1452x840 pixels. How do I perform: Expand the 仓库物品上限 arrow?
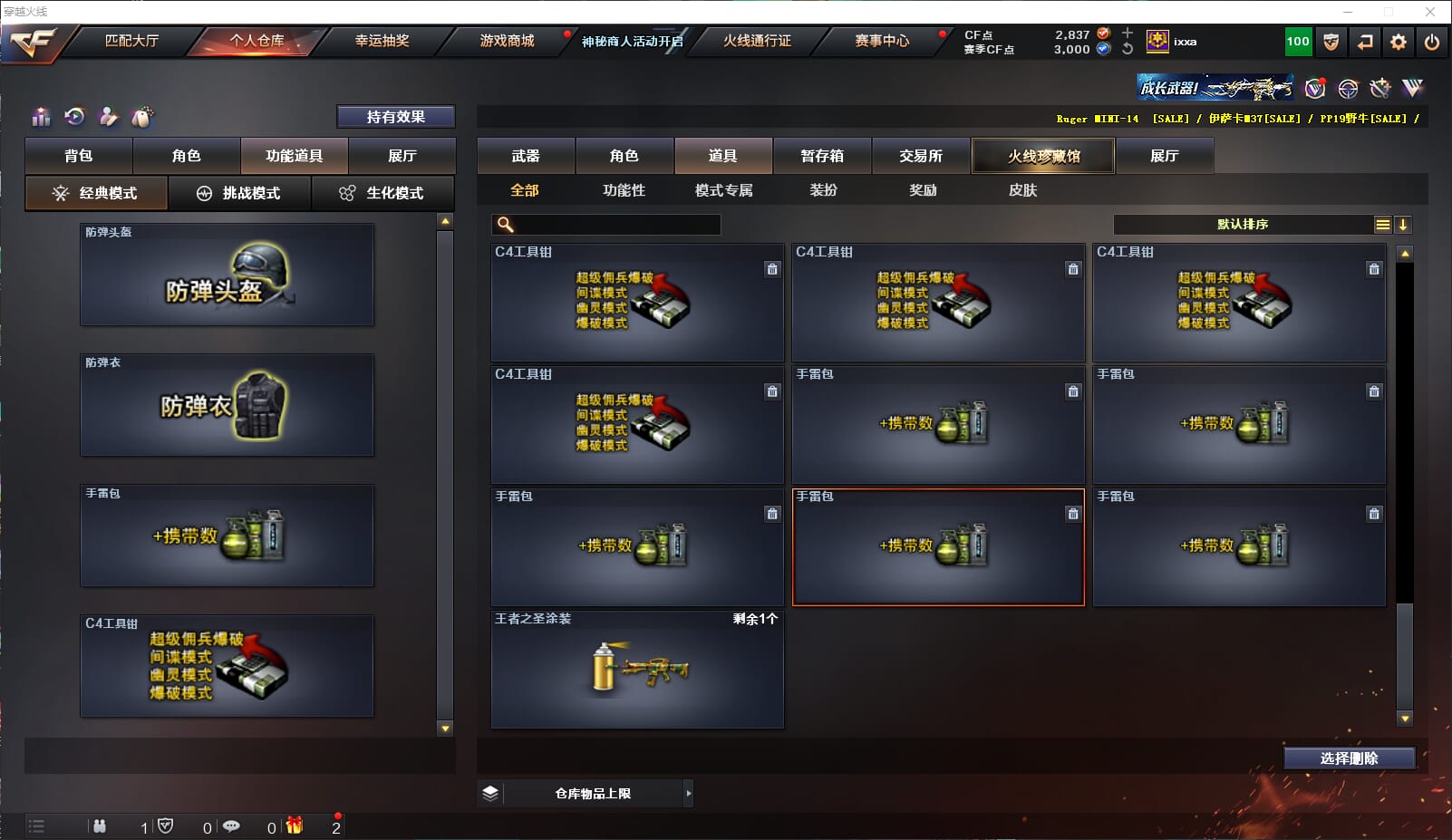point(689,793)
